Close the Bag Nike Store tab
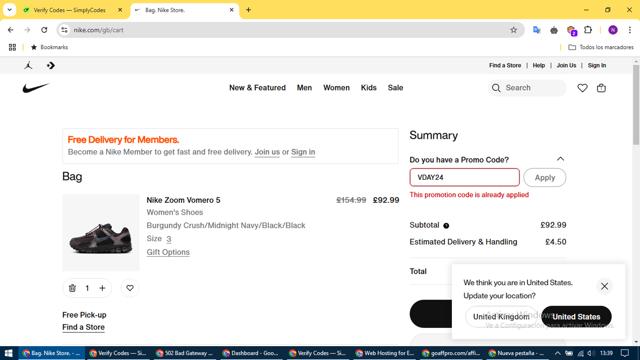640x360 pixels. click(x=231, y=10)
